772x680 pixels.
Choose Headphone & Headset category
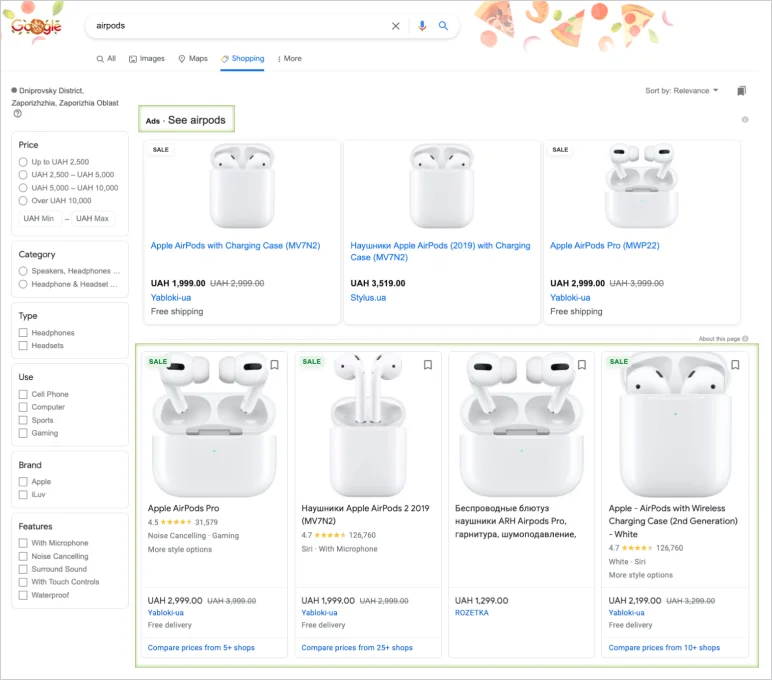click(x=23, y=284)
